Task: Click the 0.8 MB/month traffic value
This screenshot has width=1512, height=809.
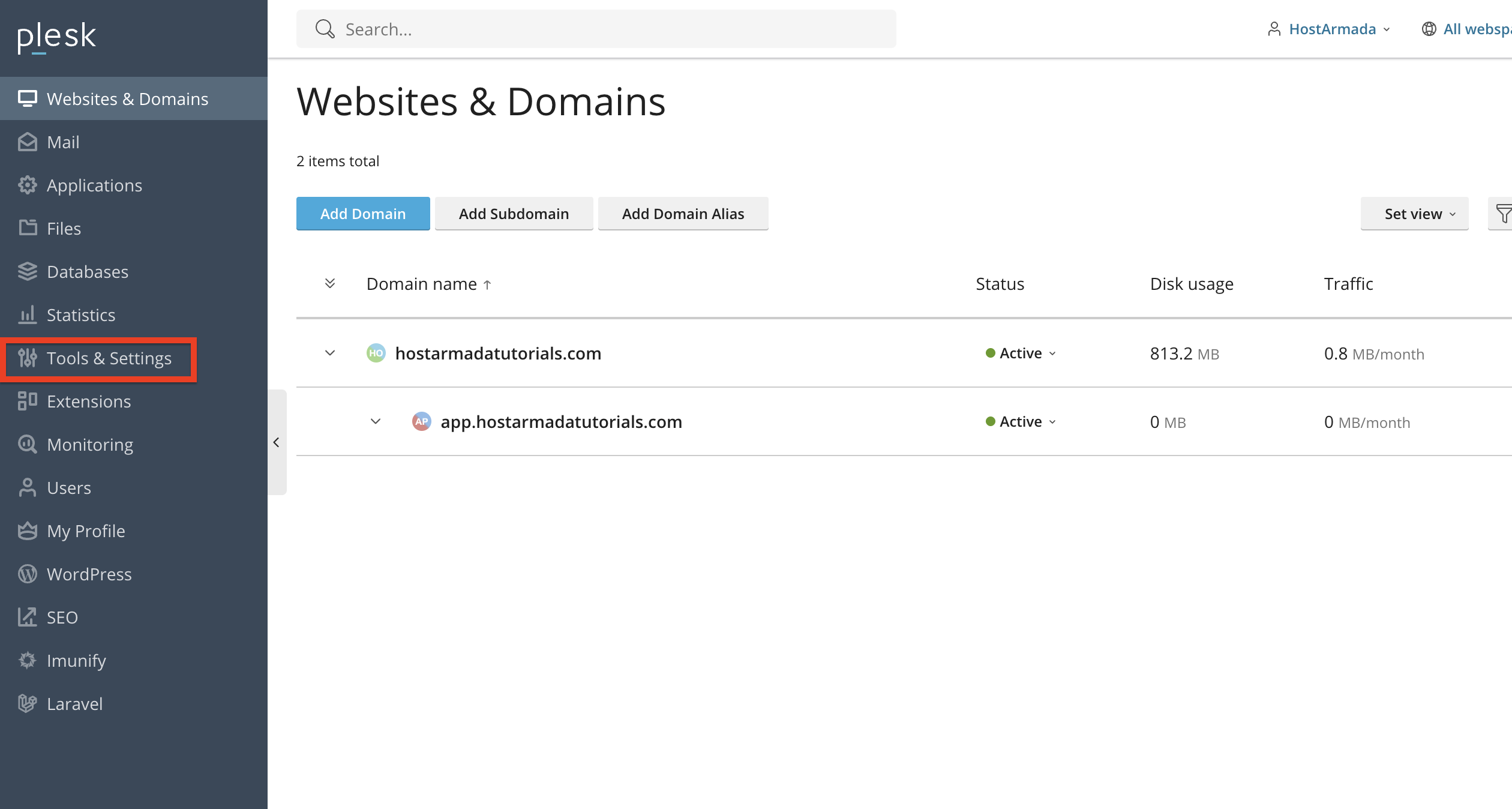Action: tap(1374, 353)
